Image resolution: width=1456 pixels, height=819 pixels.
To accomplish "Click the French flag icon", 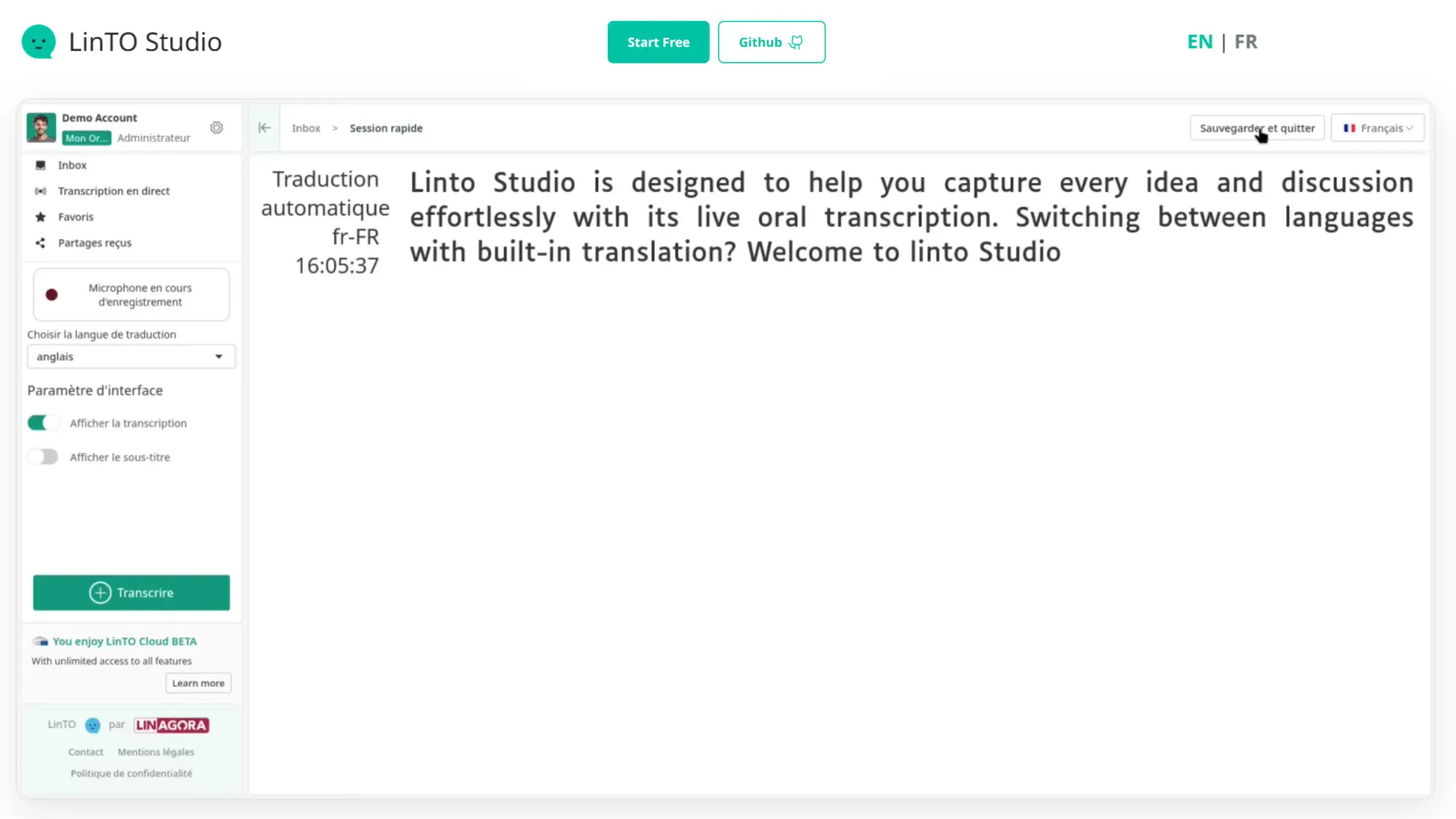I will pyautogui.click(x=1349, y=128).
